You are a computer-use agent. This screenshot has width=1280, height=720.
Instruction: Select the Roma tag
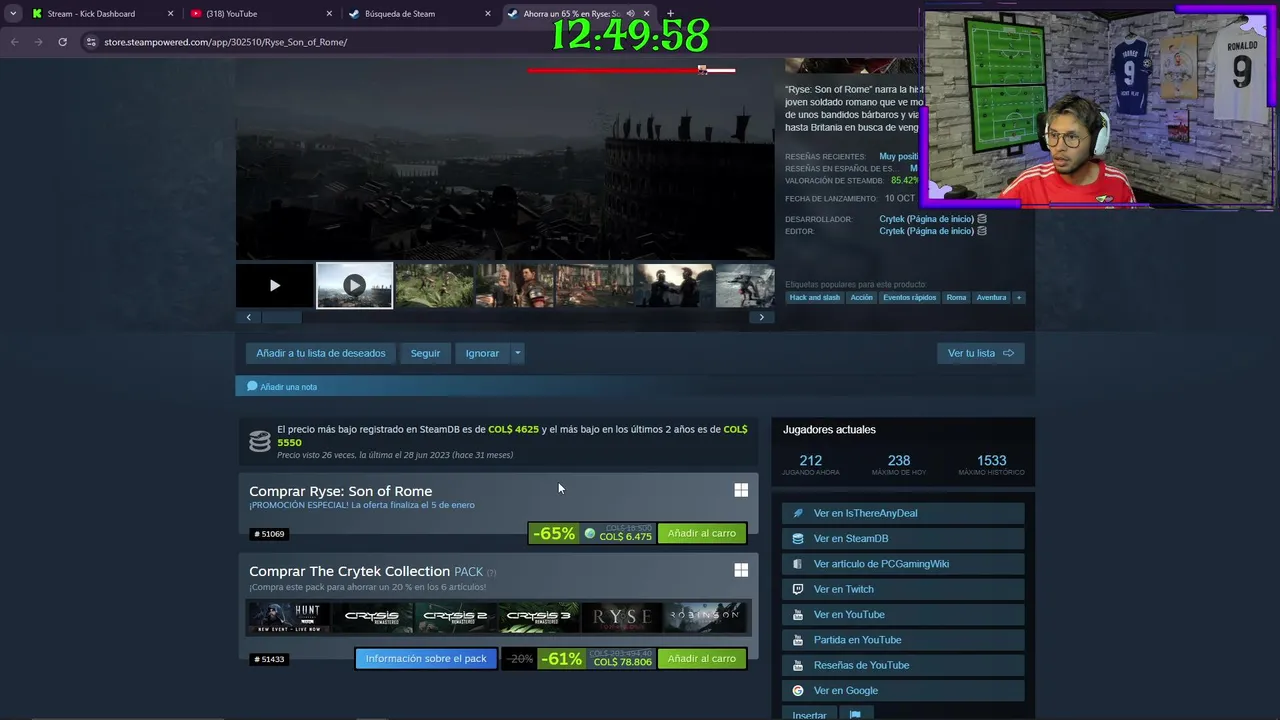pos(957,297)
